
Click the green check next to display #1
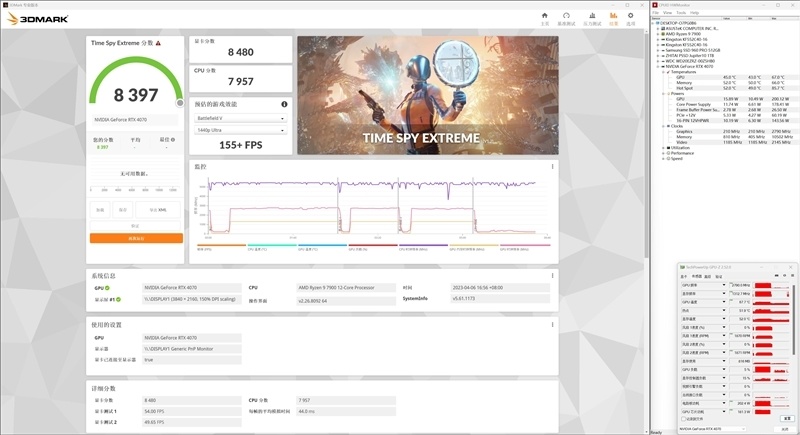118,299
